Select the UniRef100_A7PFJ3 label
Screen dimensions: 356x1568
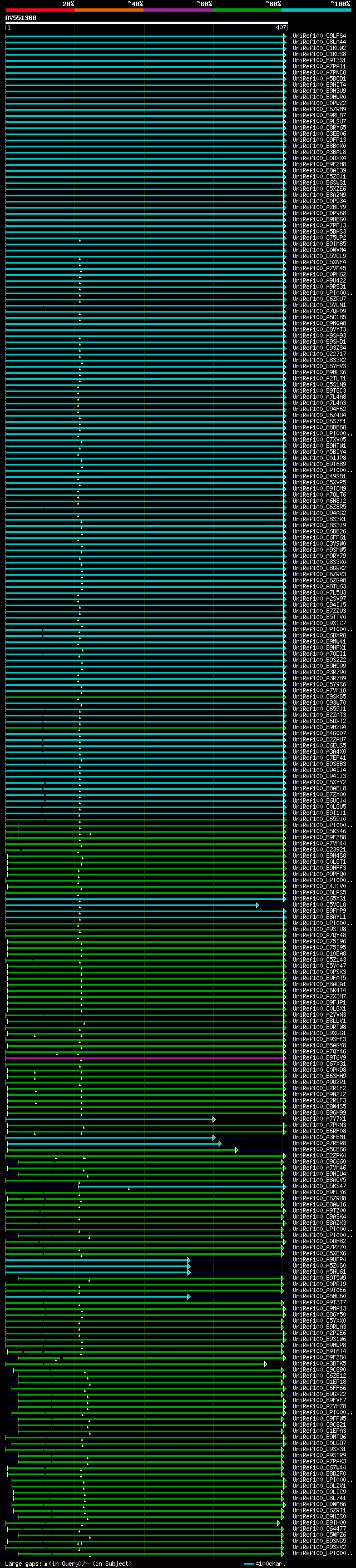[x=319, y=226]
